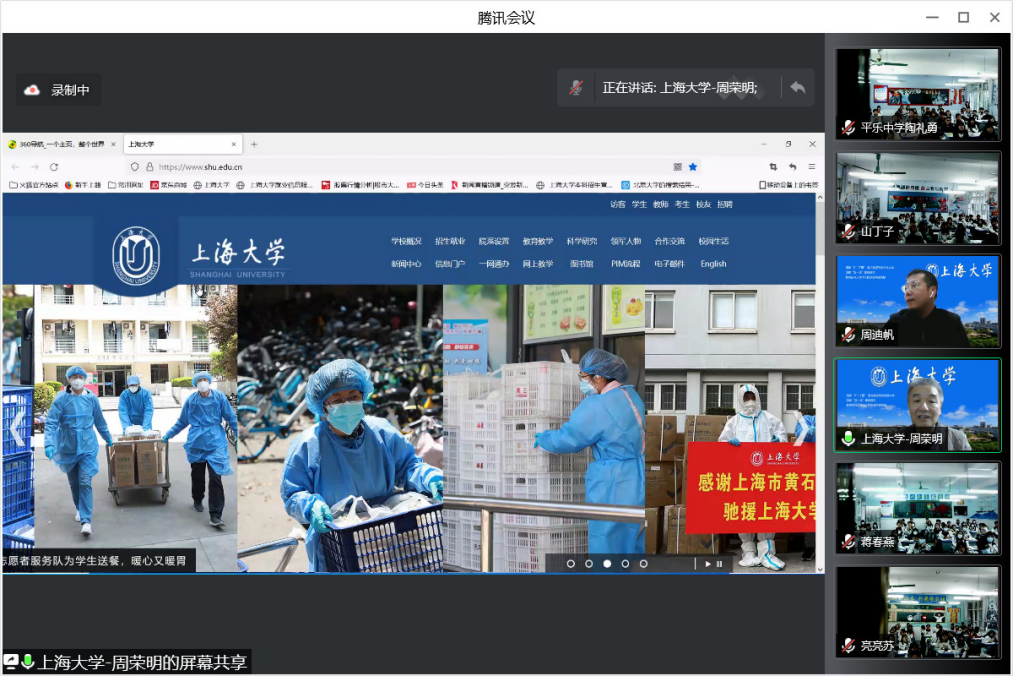Open the 京东商城 bookmark

coord(169,185)
